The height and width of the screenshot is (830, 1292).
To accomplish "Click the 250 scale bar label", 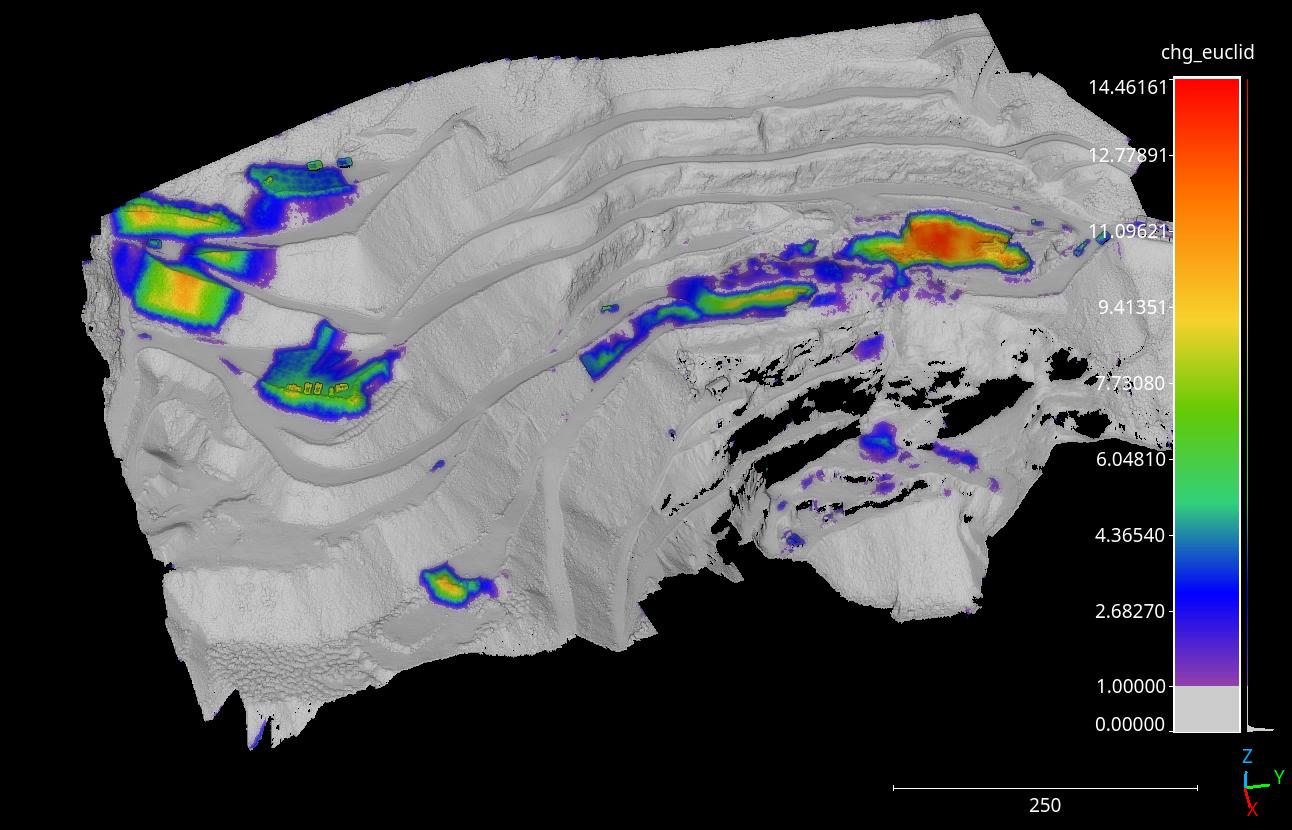I will click(x=1044, y=806).
